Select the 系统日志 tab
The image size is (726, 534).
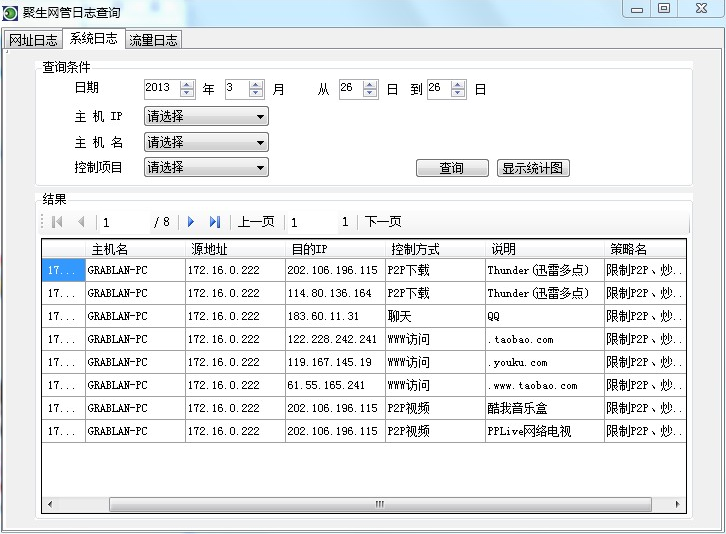coord(94,38)
